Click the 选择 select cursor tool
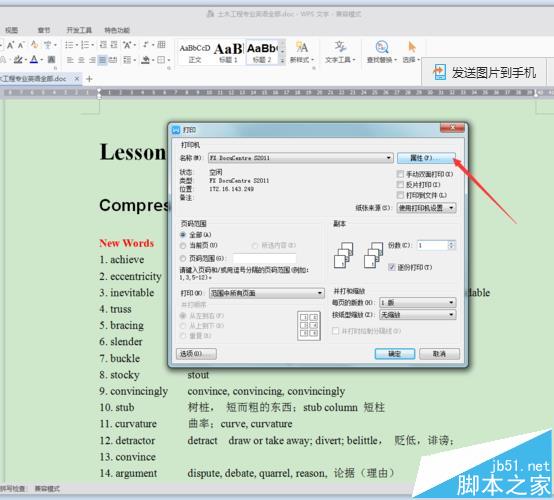The width and height of the screenshot is (554, 500). click(411, 51)
